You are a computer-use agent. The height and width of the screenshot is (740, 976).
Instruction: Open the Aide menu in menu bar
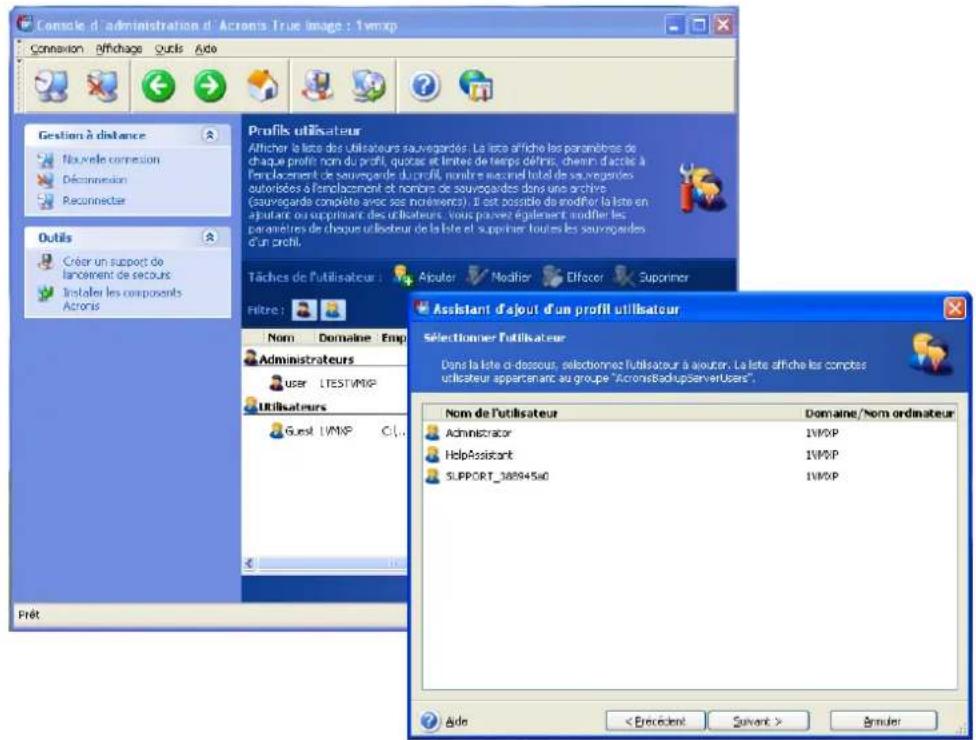click(206, 49)
